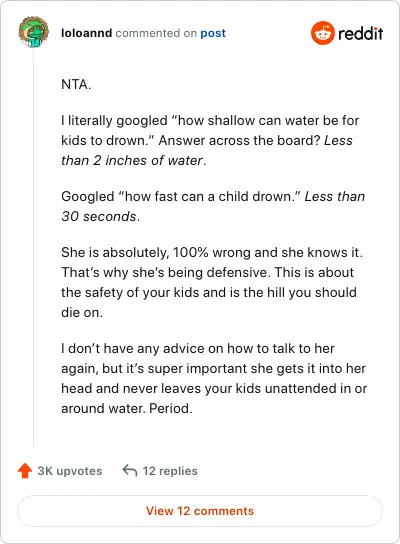The height and width of the screenshot is (544, 400).
Task: Click italic "than 2 inches of water" text
Action: [x=132, y=160]
